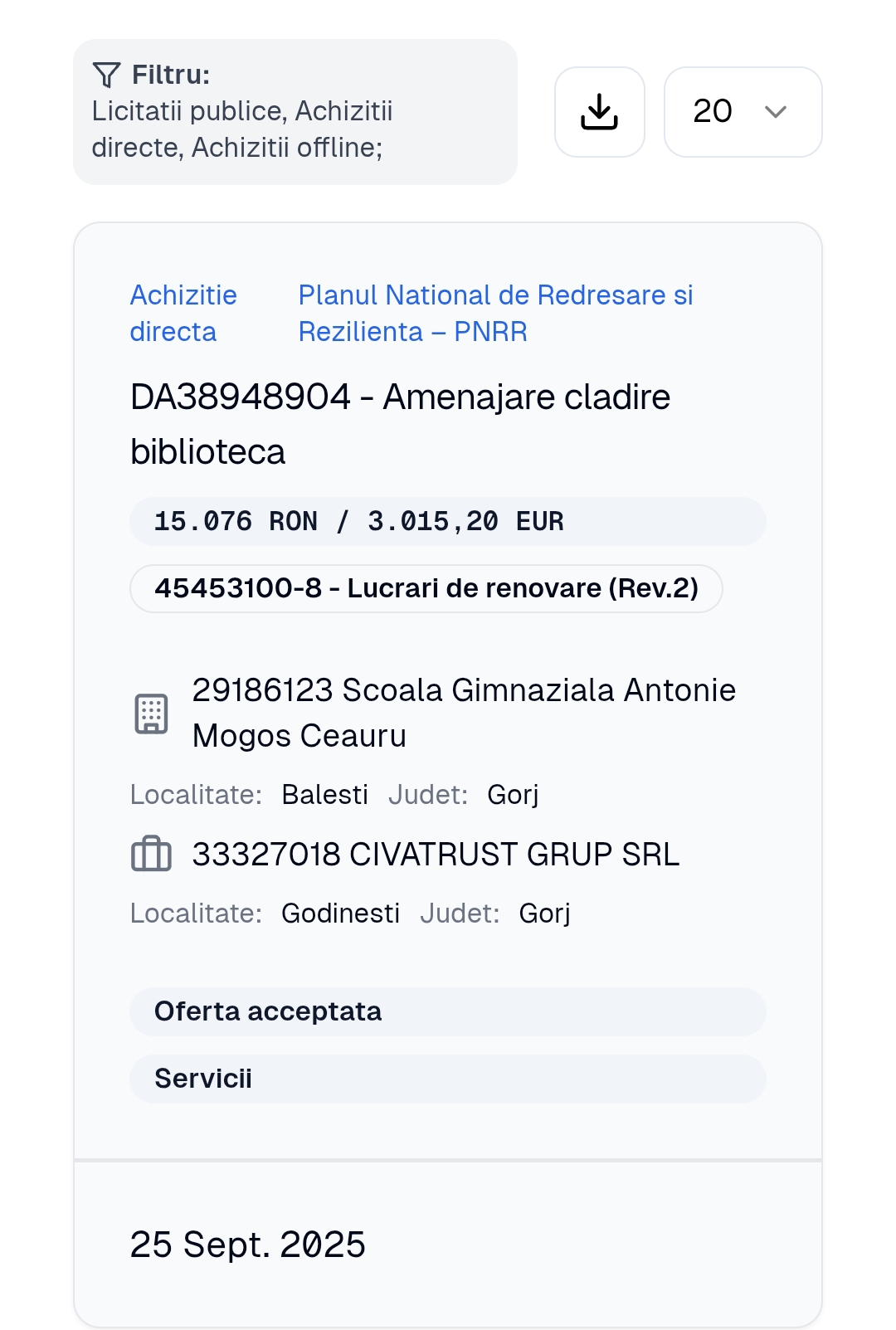Click the Godinesti locality value
896x1330 pixels.
pos(340,913)
